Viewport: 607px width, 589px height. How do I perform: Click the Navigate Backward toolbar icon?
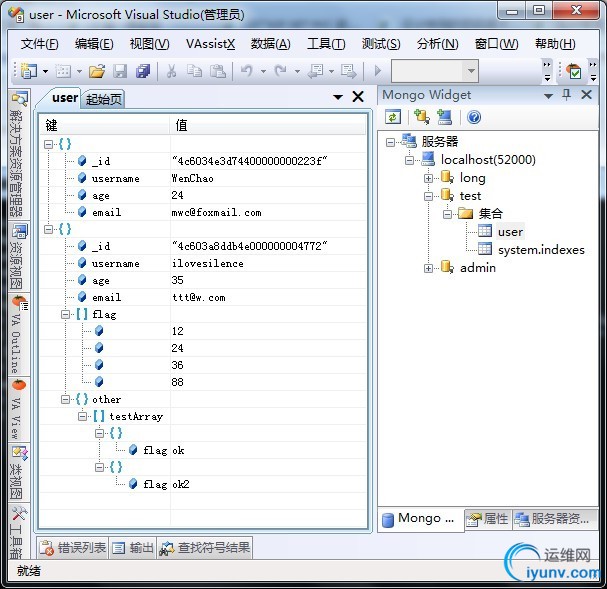316,71
